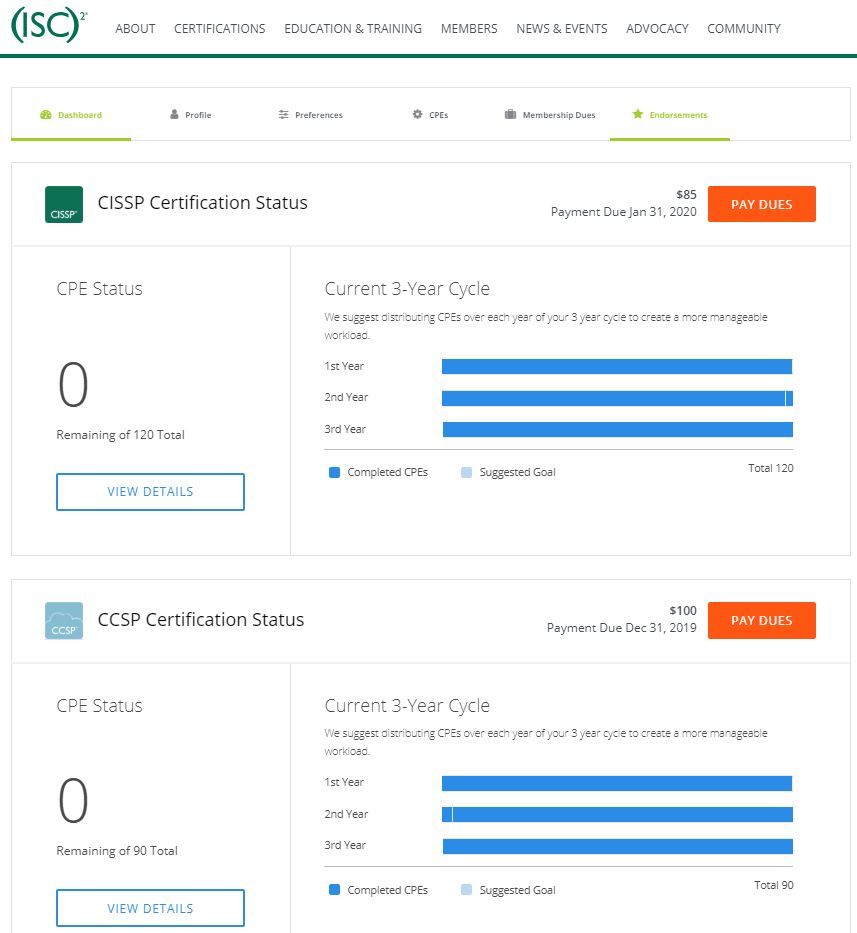857x933 pixels.
Task: Open the Certifications menu
Action: click(219, 29)
